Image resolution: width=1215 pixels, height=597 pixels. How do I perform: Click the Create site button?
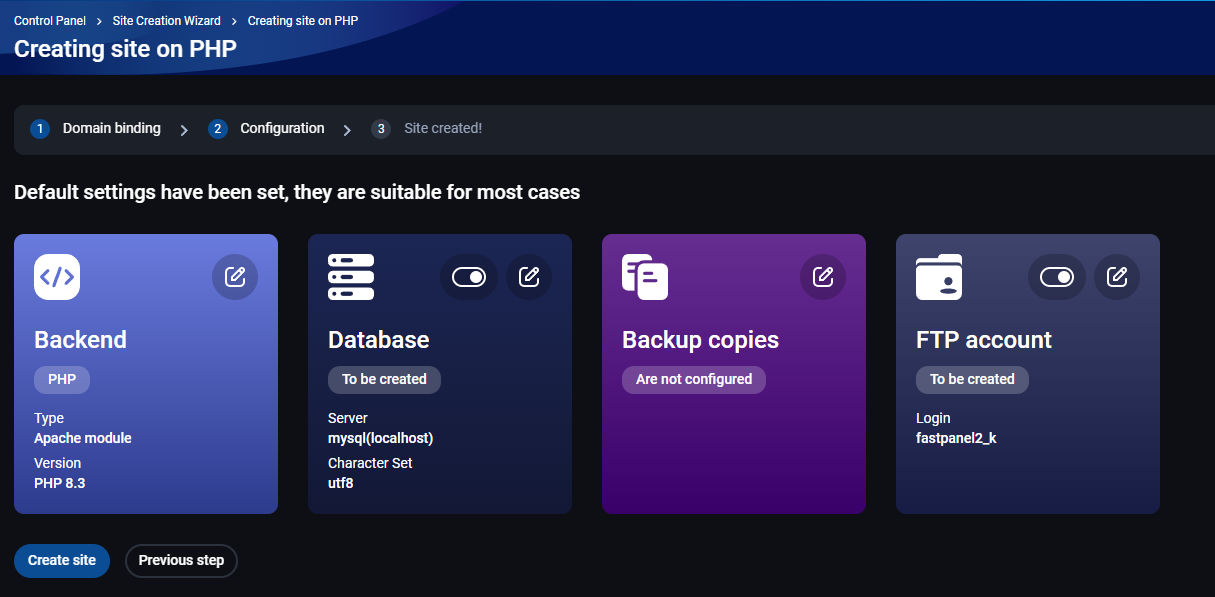tap(62, 560)
